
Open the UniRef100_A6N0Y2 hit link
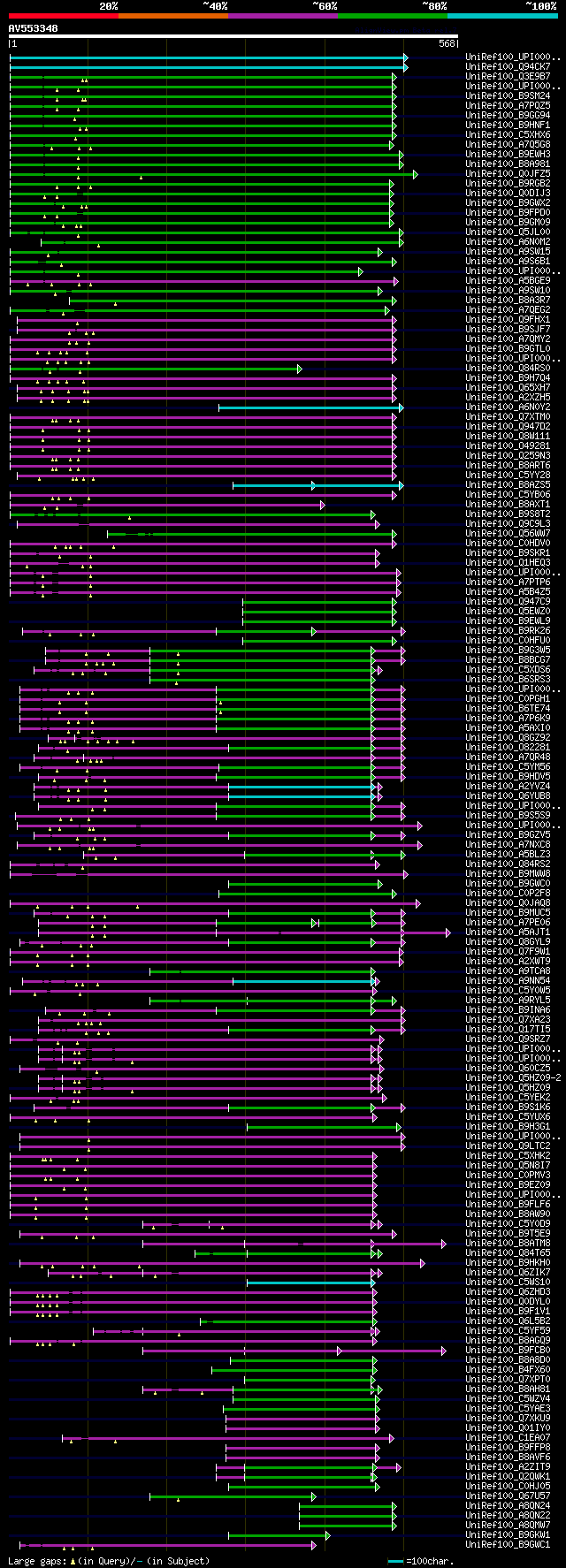(x=508, y=407)
